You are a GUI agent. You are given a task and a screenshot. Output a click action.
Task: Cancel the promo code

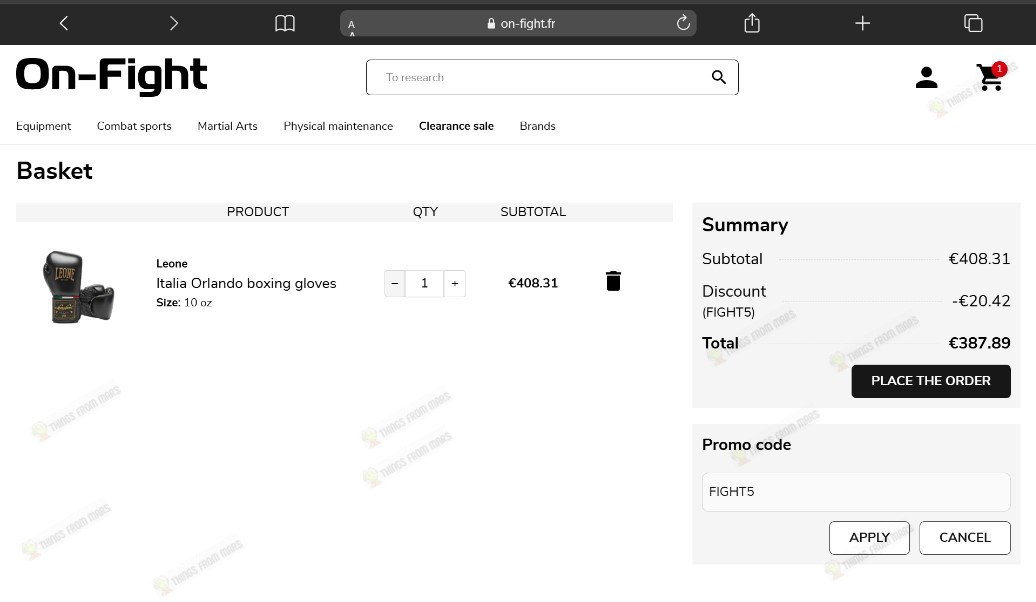[965, 538]
